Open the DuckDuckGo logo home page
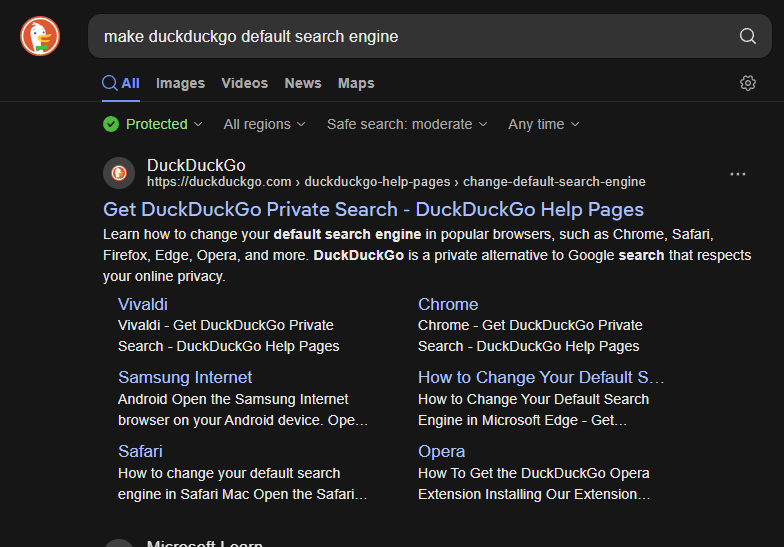 coord(40,36)
